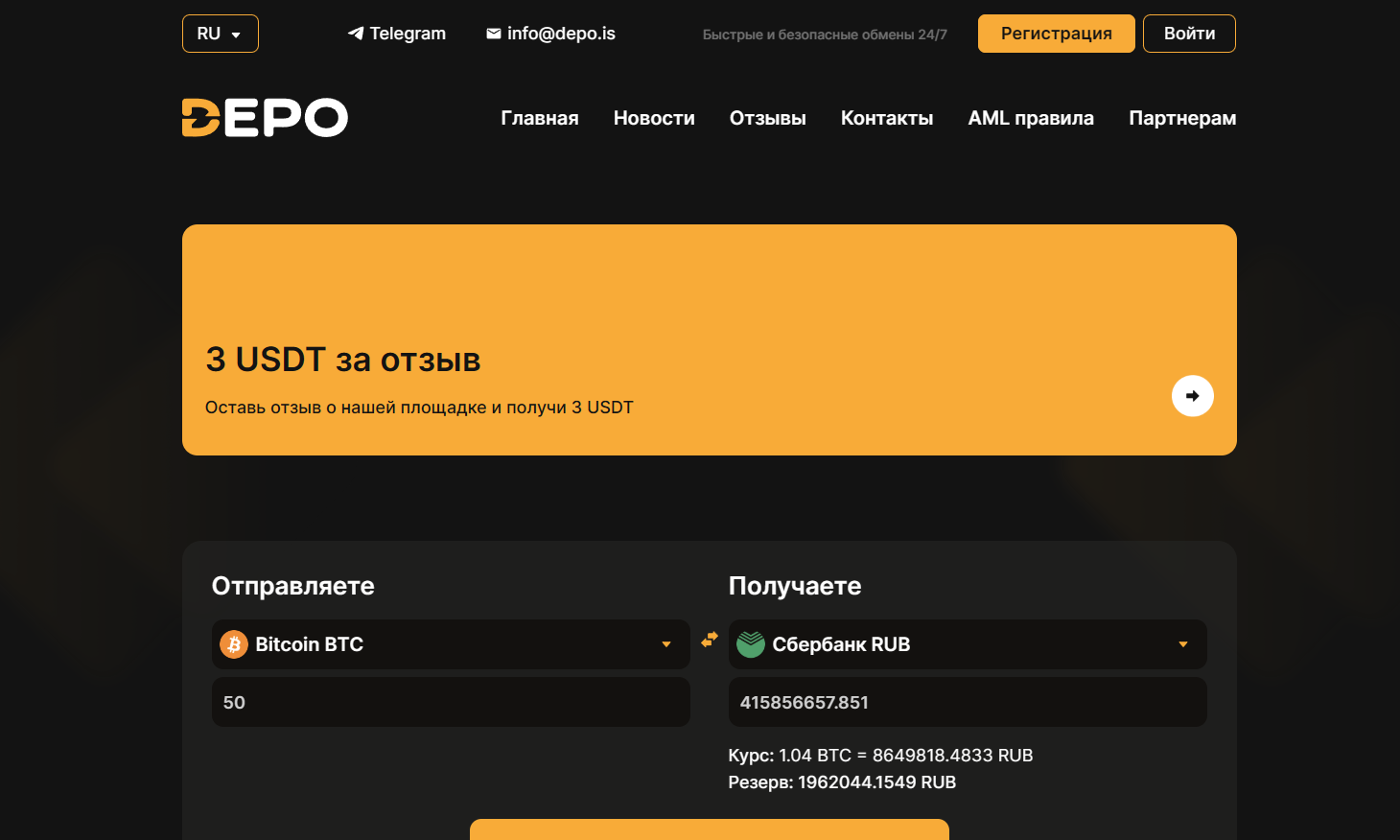Open the Партнерам menu item
Screen dimensions: 1400x840
(1182, 118)
